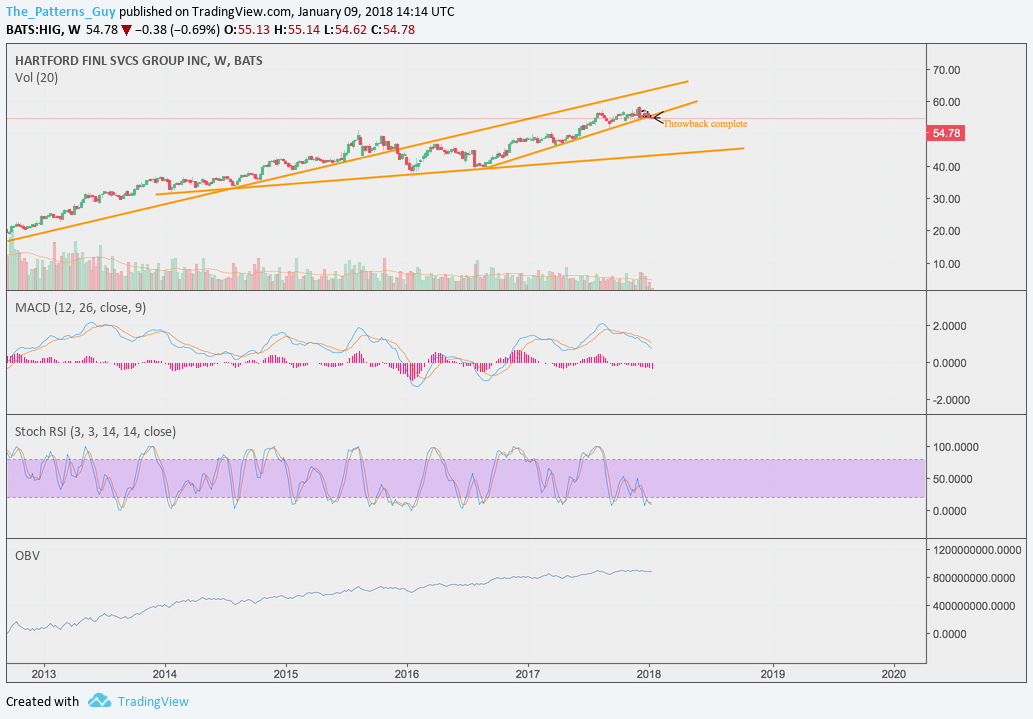Click the C:54.78 close price value
Screen dimensions: 1033x719
[393, 30]
